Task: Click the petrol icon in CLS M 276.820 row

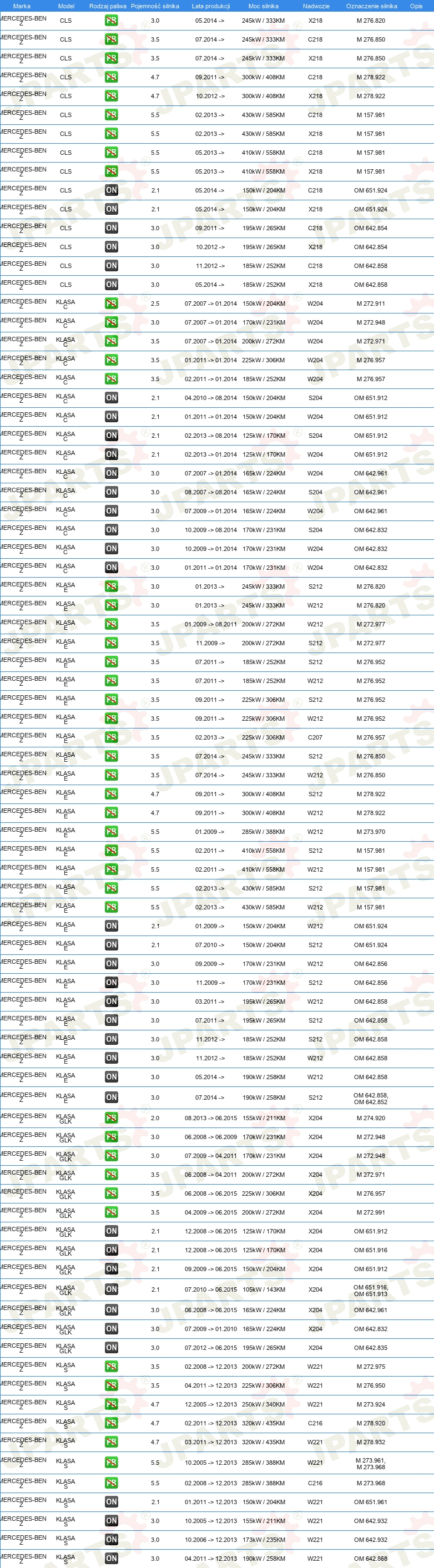Action: (x=112, y=21)
